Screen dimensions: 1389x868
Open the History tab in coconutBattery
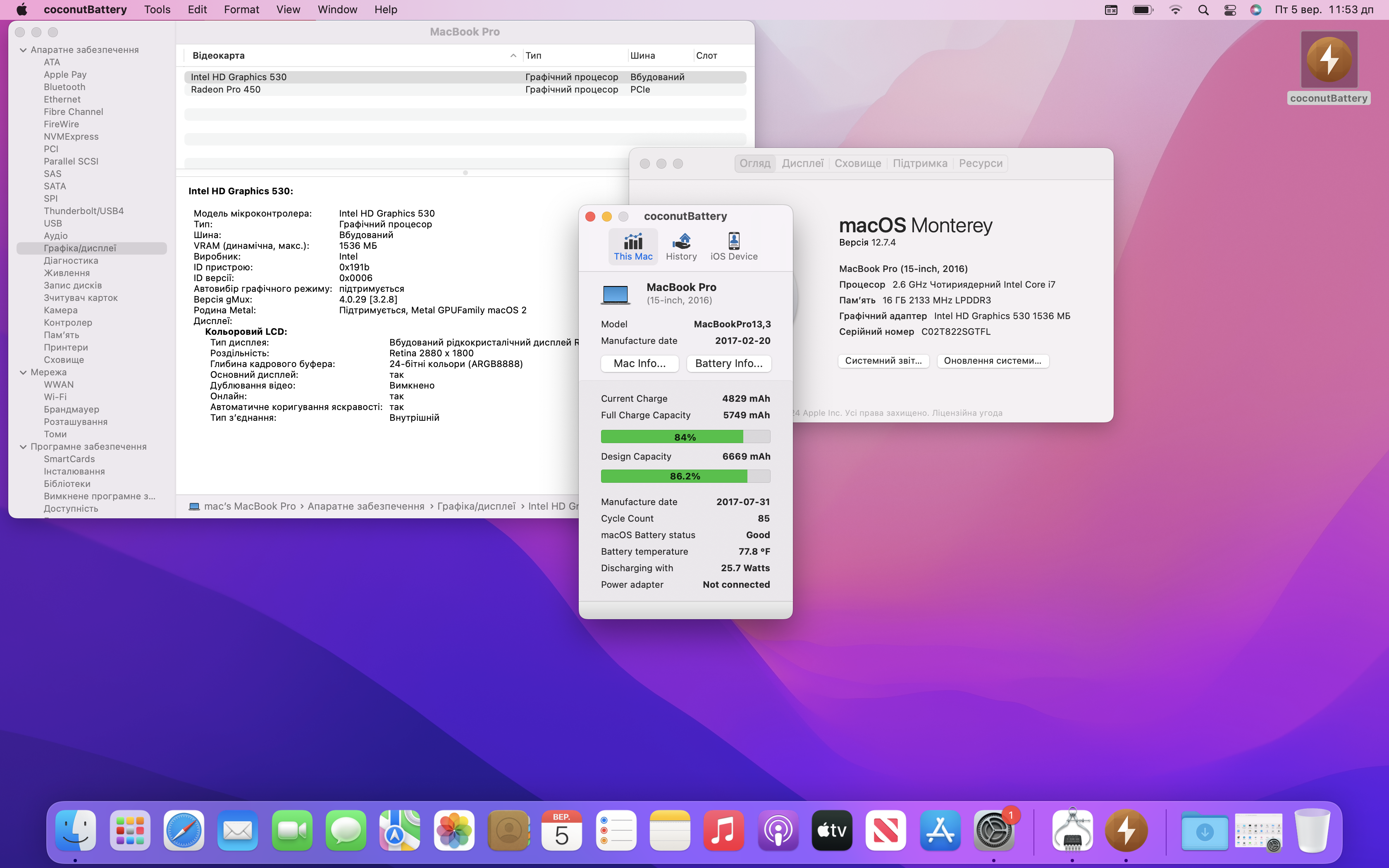[x=681, y=247]
